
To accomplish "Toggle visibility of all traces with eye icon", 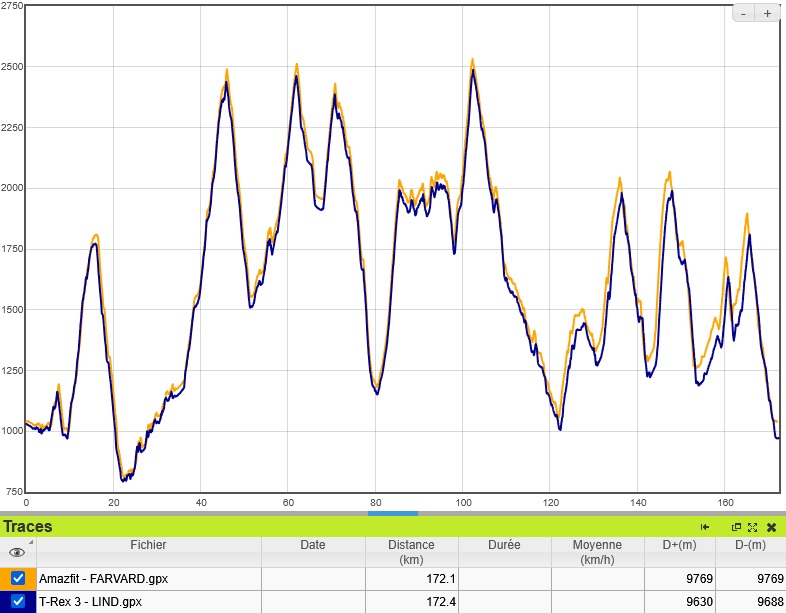I will (16, 551).
